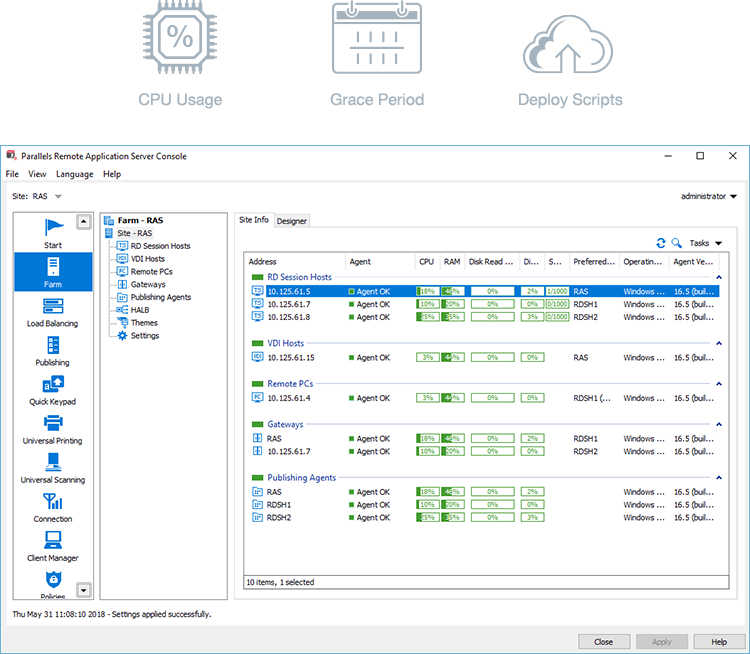This screenshot has width=750, height=654.
Task: Collapse the Publishing Agents group
Action: pyautogui.click(x=718, y=478)
